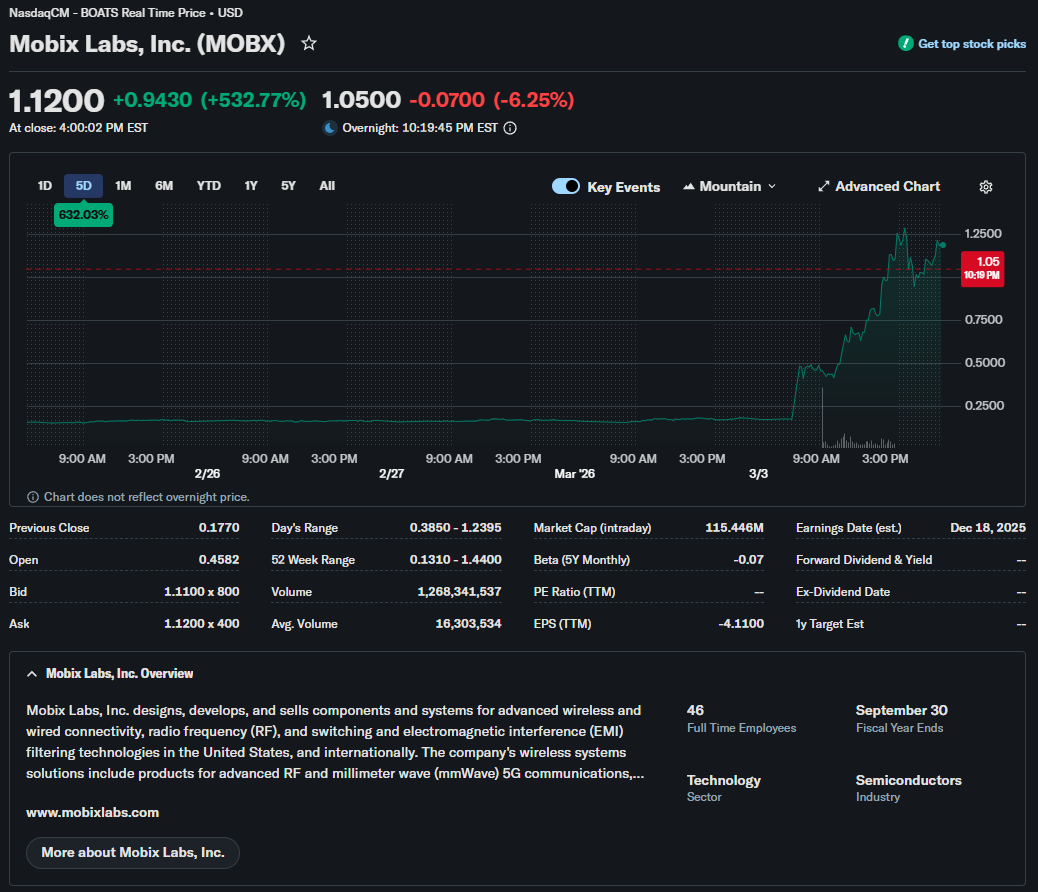Click the -6.25% overnight change

pos(534,100)
